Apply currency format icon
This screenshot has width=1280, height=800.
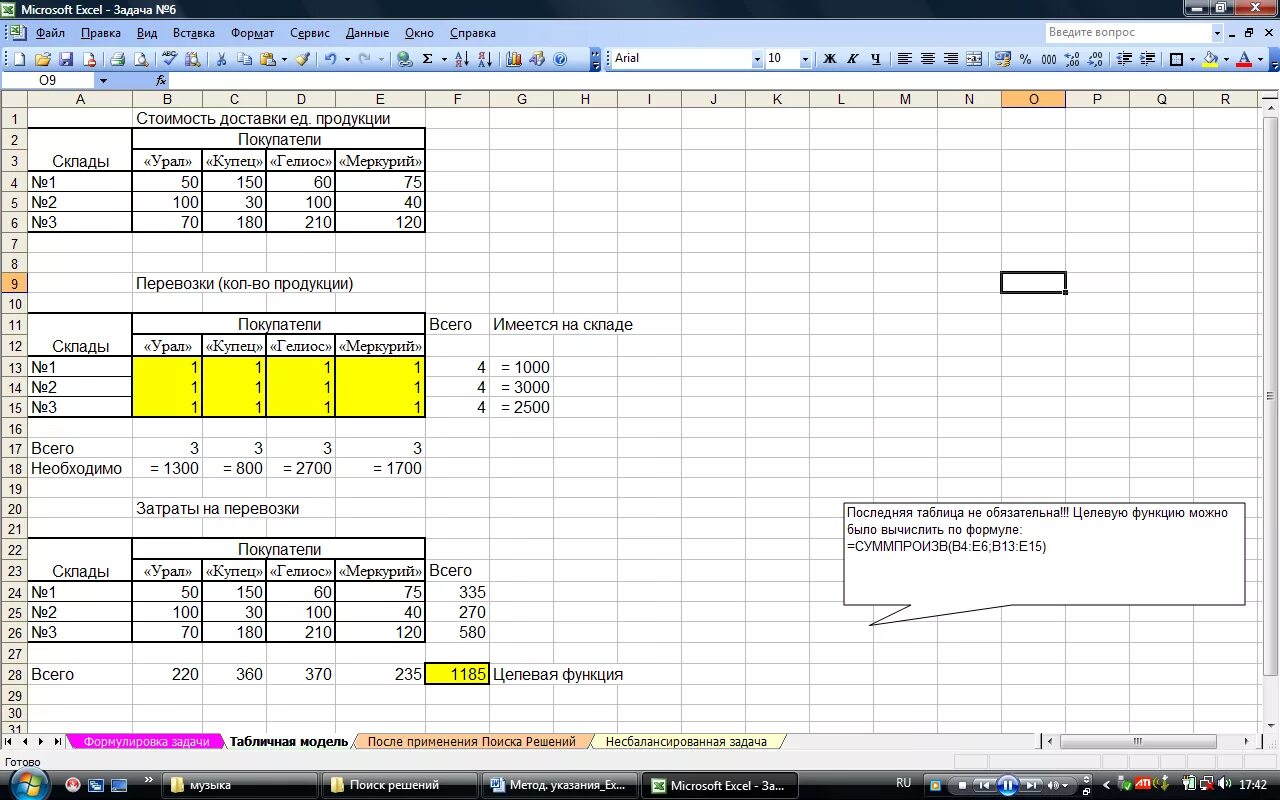pos(1003,59)
